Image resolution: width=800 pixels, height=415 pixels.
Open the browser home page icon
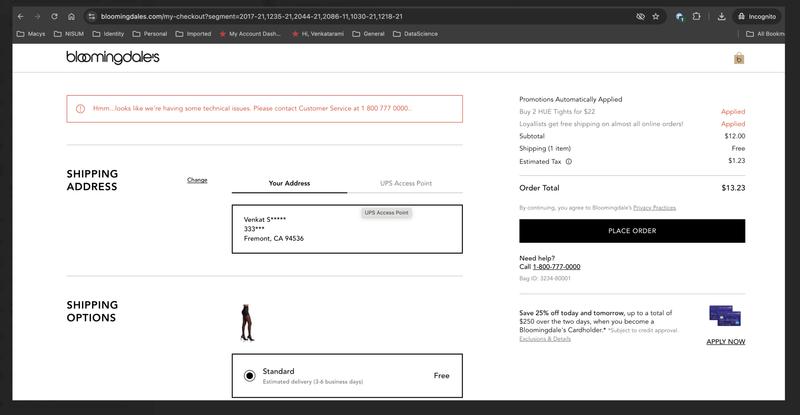pyautogui.click(x=71, y=16)
